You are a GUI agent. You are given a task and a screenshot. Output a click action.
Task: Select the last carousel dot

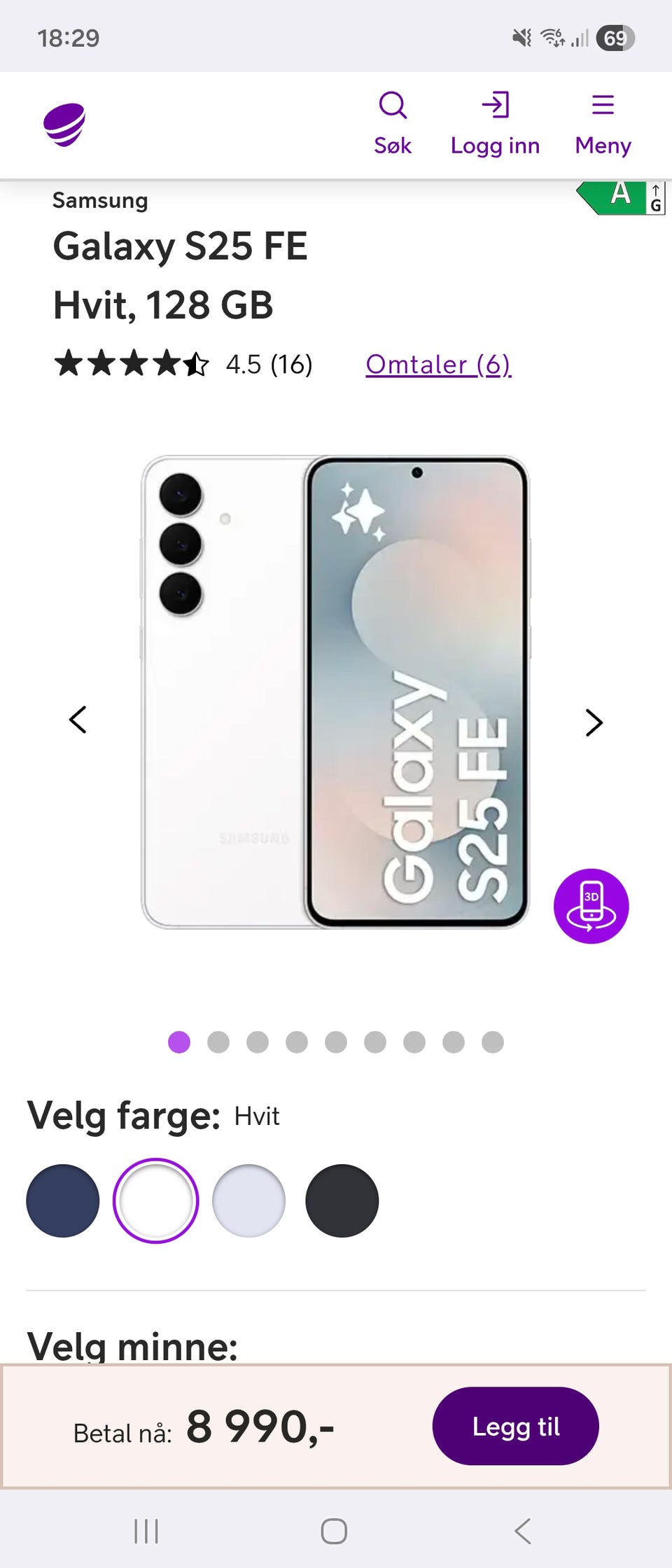coord(493,1042)
